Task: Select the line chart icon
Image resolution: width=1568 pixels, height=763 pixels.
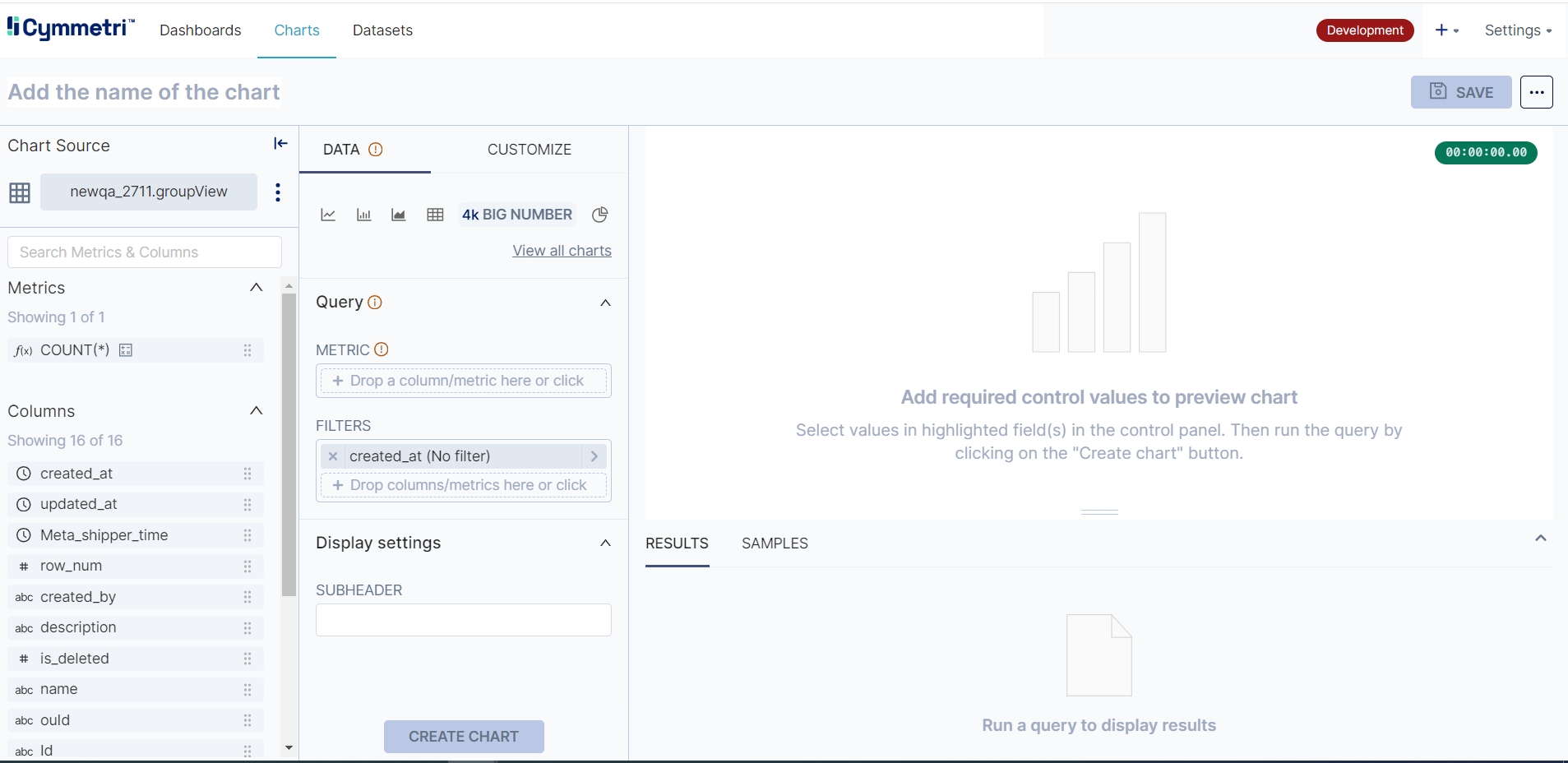Action: (x=328, y=215)
